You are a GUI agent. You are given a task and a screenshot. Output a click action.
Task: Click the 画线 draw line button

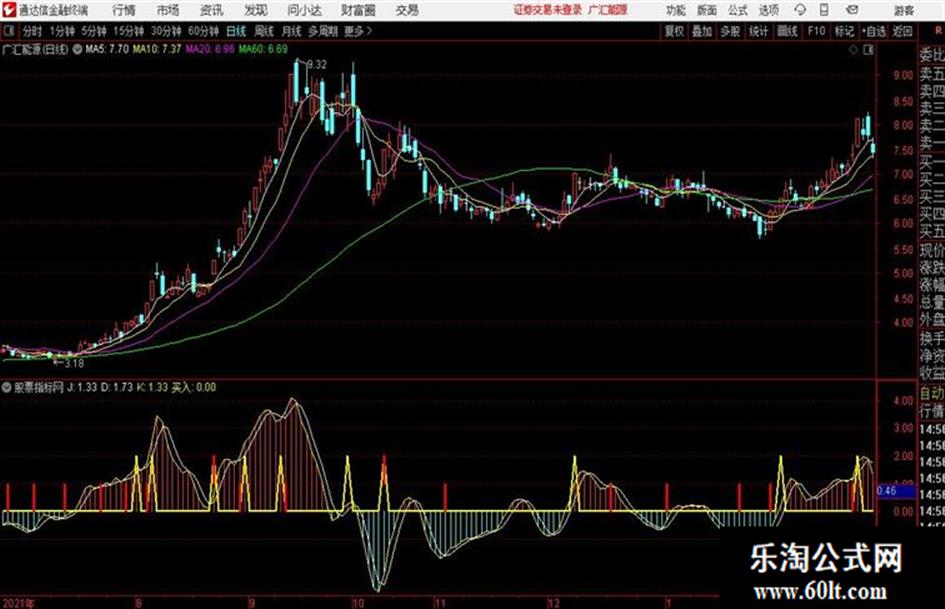tap(787, 31)
